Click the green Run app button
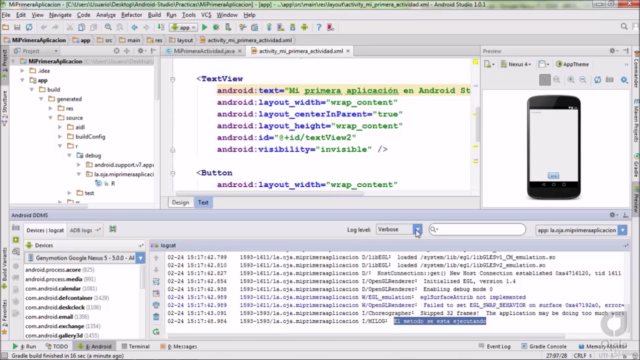Viewport: 640px width, 360px height. [204, 27]
